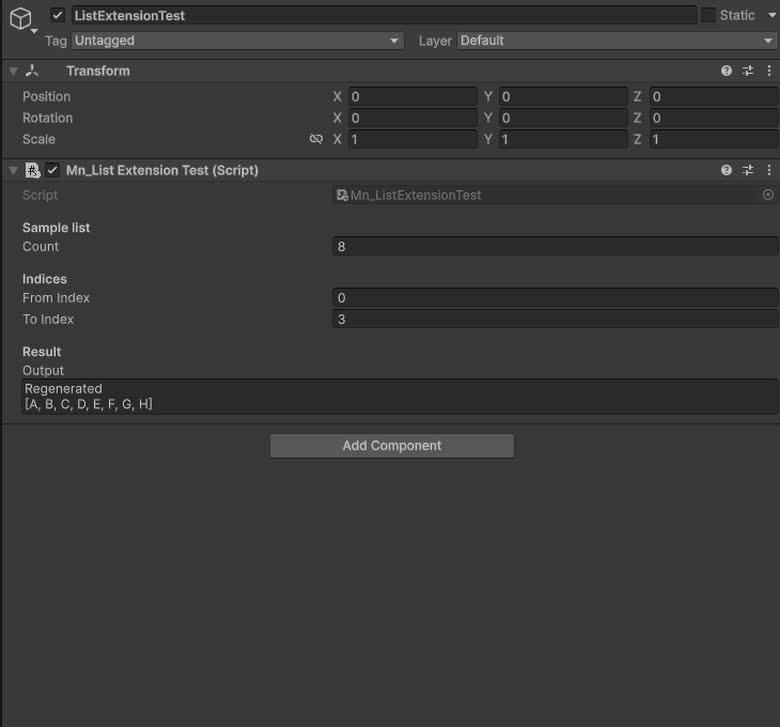780x727 pixels.
Task: Toggle the GameObject active checkbox
Action: [58, 15]
